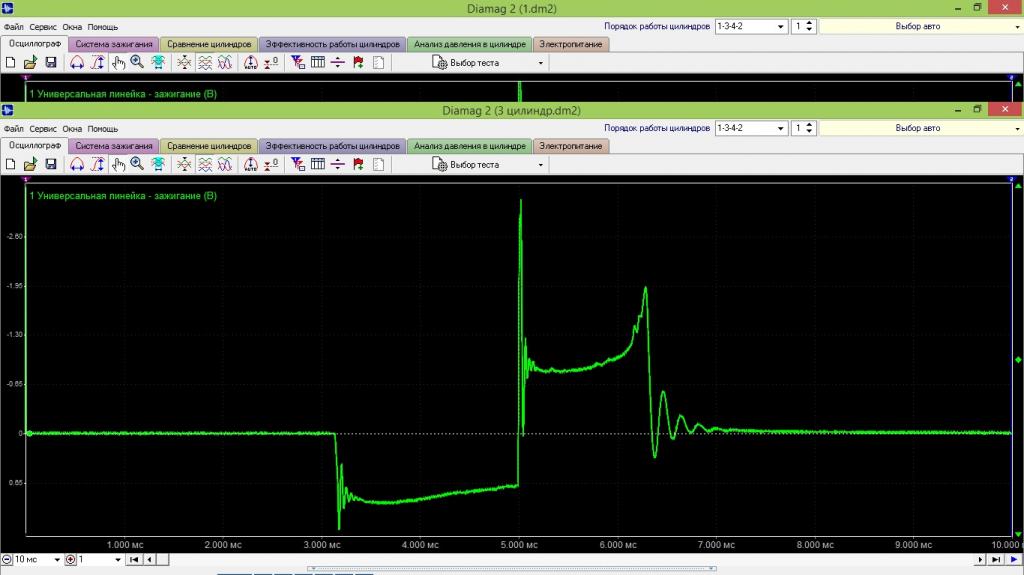
Task: Open Выбор авто dropdown in 1.dm2 window
Action: pos(921,26)
